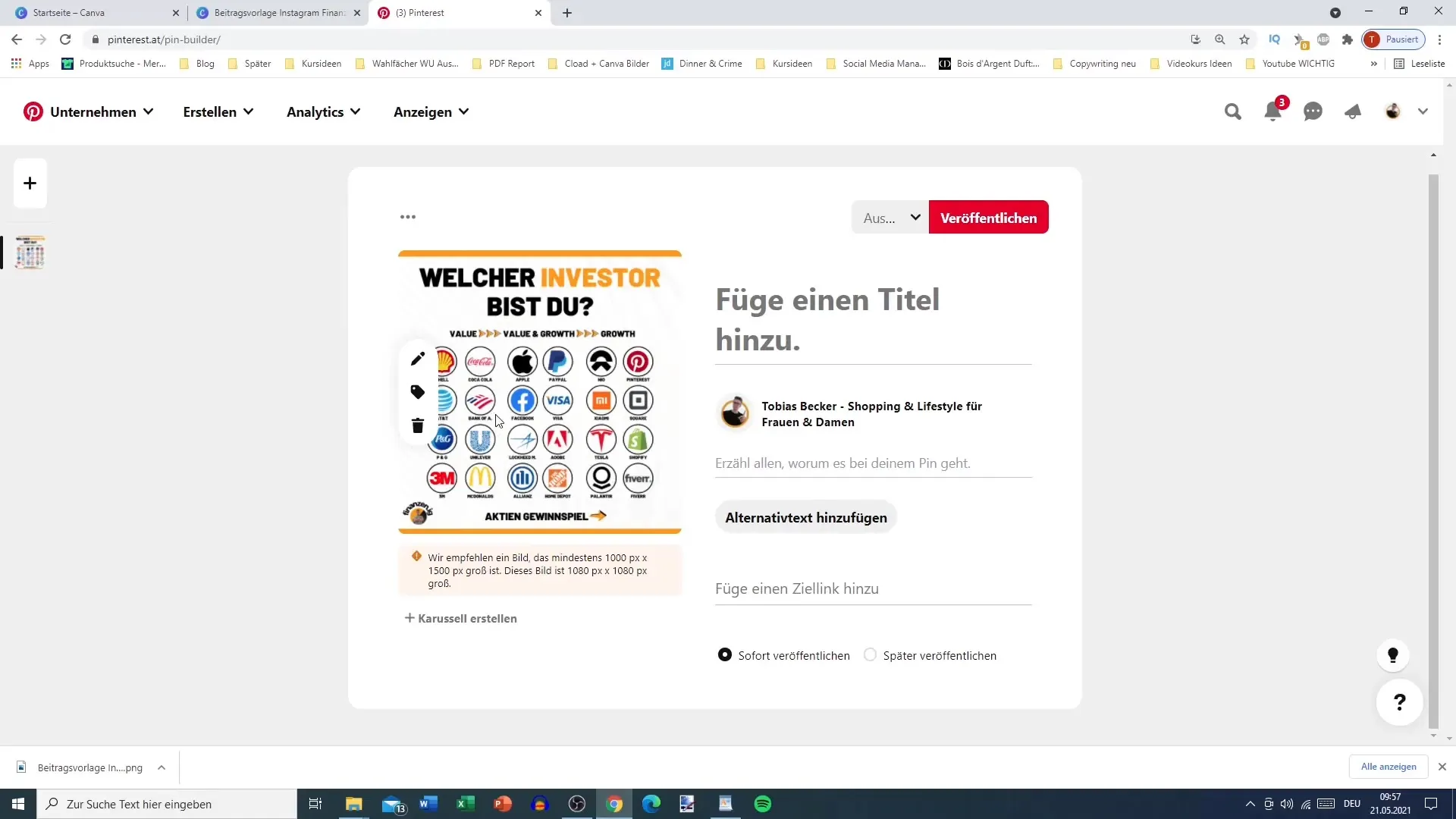Open PowerPoint from the taskbar
Image resolution: width=1456 pixels, height=819 pixels.
tap(503, 804)
